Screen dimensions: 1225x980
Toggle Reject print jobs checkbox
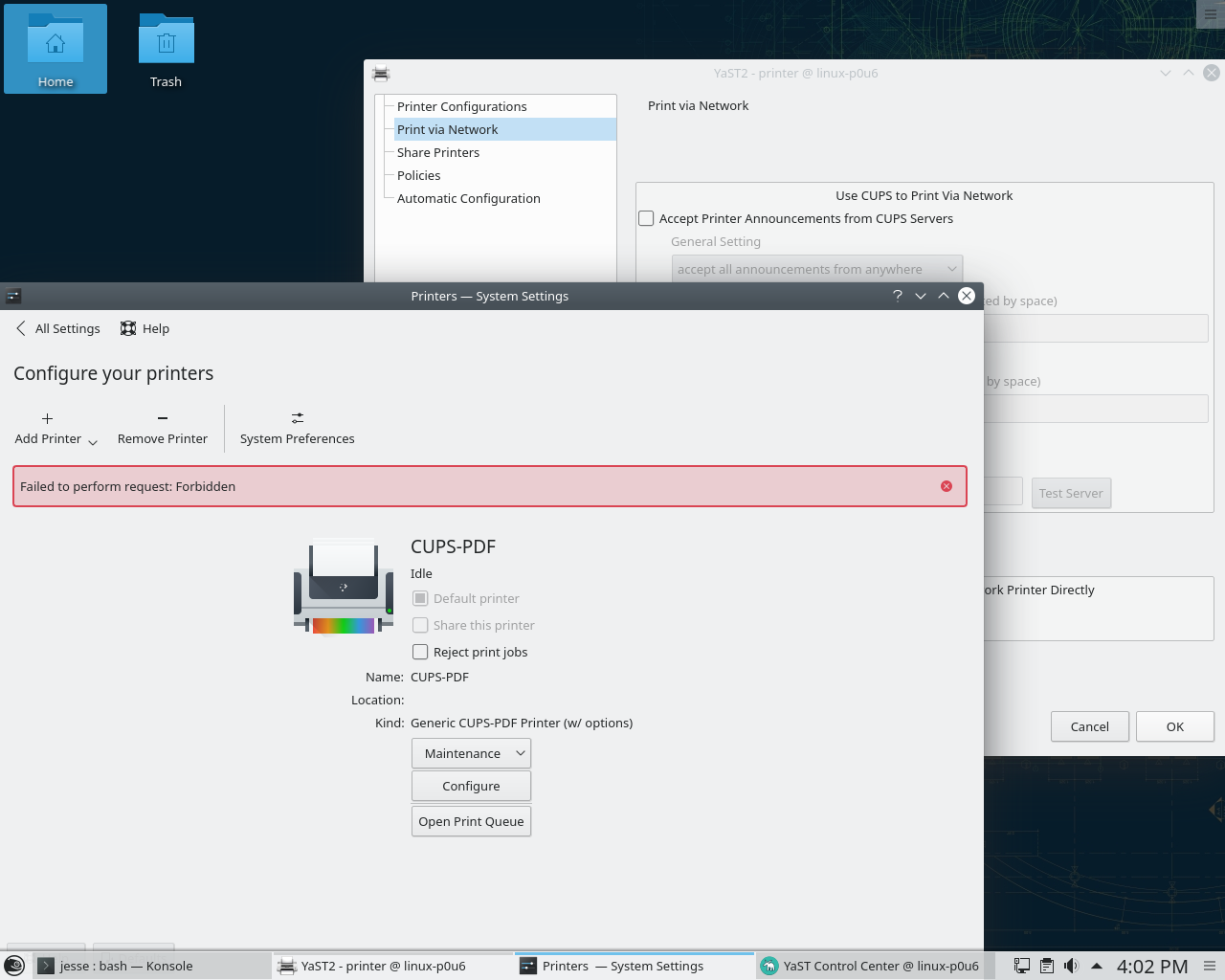coord(420,652)
